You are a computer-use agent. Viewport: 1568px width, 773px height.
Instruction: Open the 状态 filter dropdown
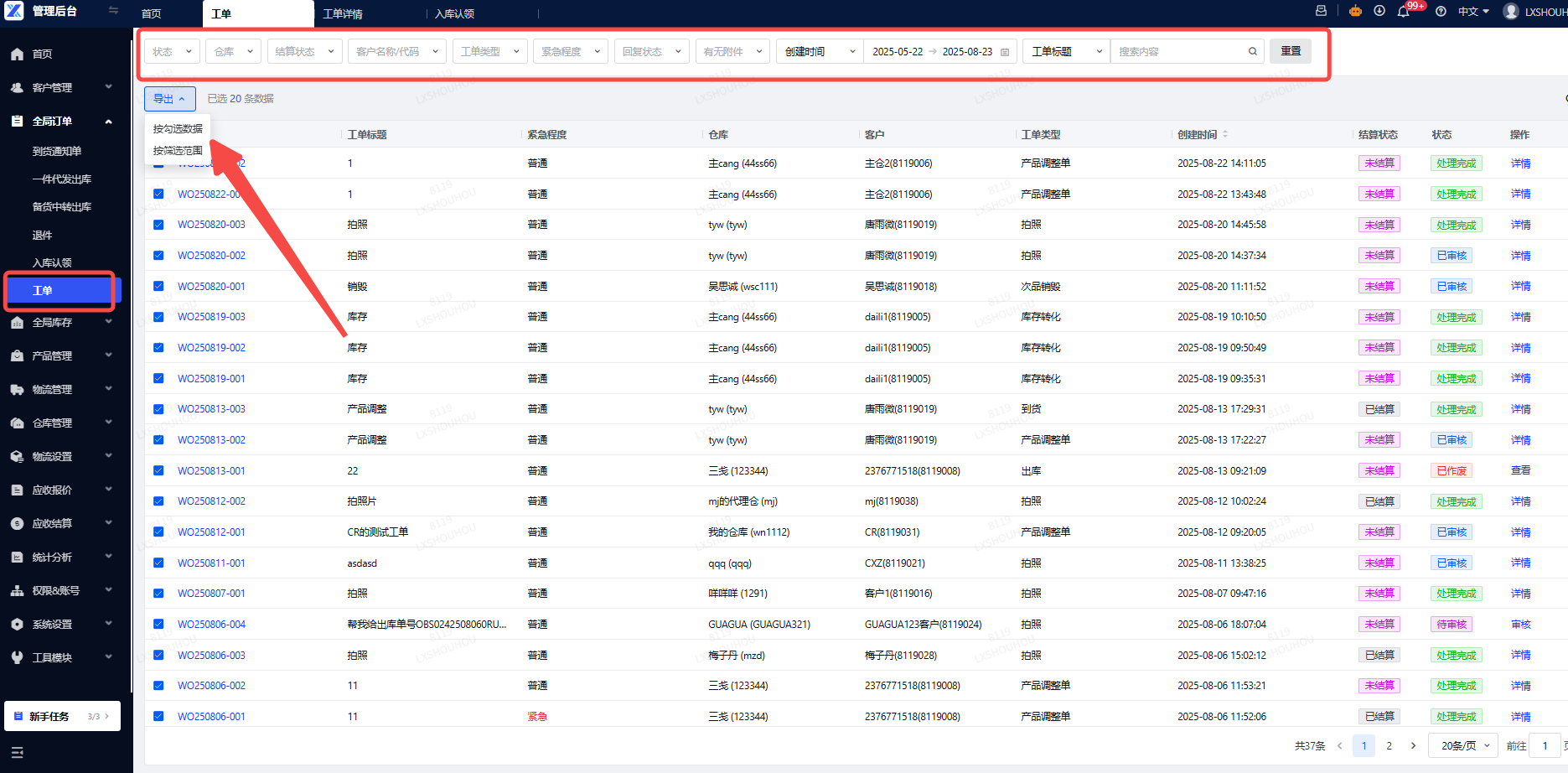[x=173, y=51]
